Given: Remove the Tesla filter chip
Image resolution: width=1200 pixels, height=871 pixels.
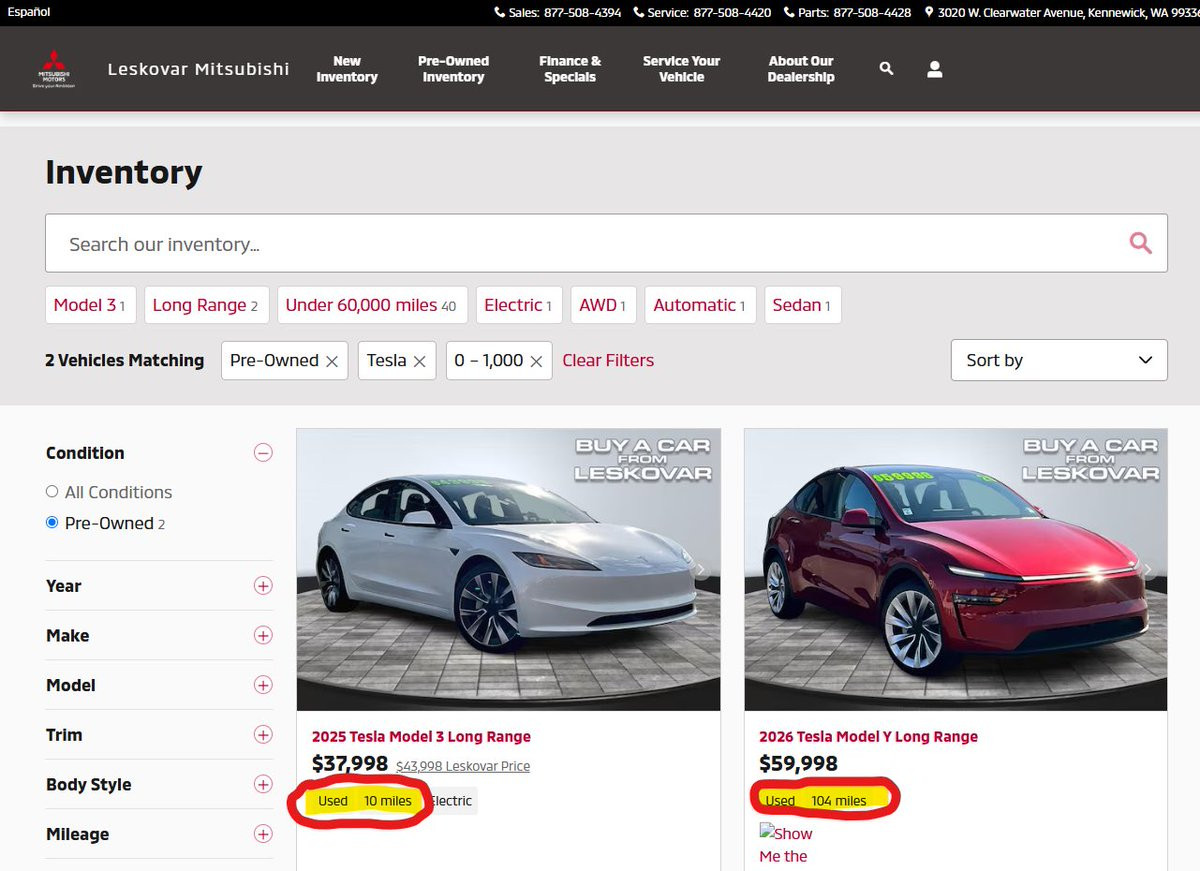Looking at the screenshot, I should pyautogui.click(x=419, y=362).
